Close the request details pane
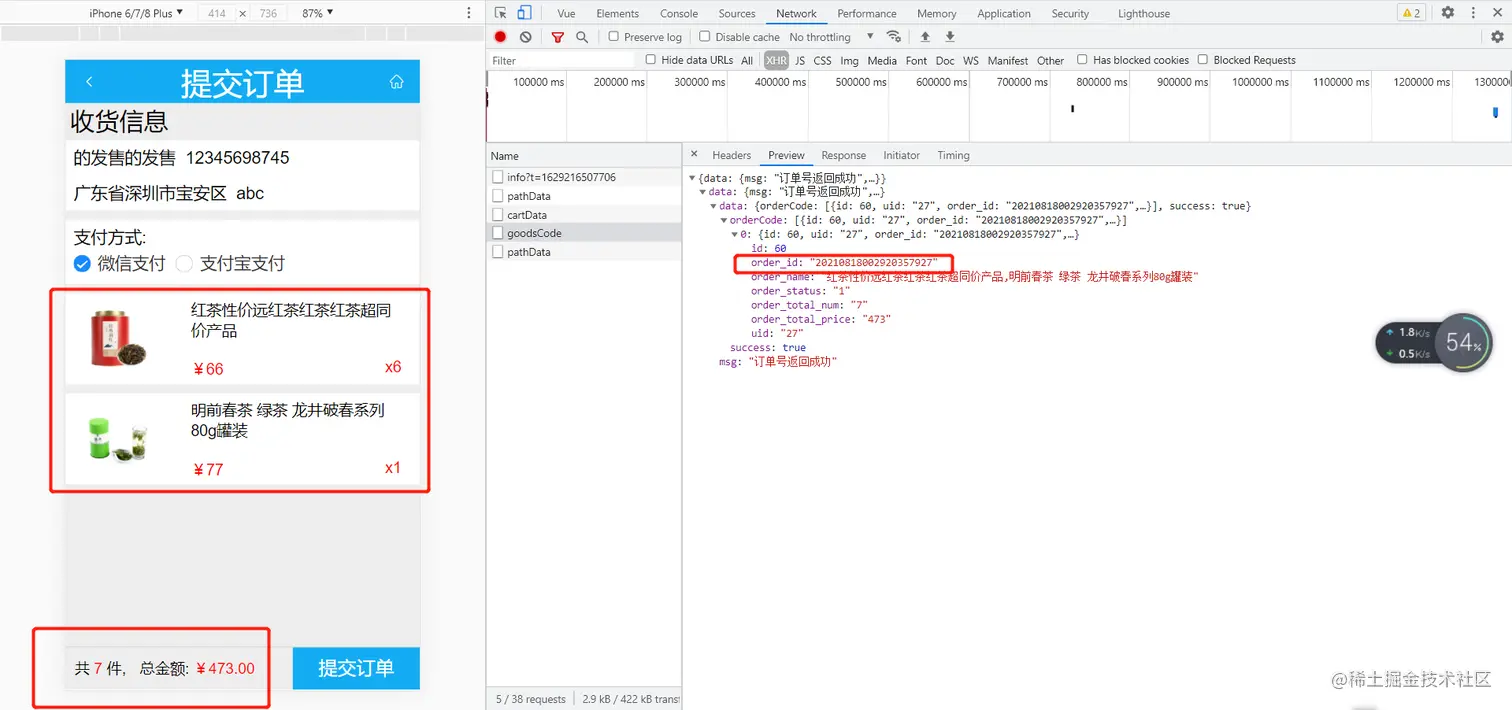 pos(694,155)
